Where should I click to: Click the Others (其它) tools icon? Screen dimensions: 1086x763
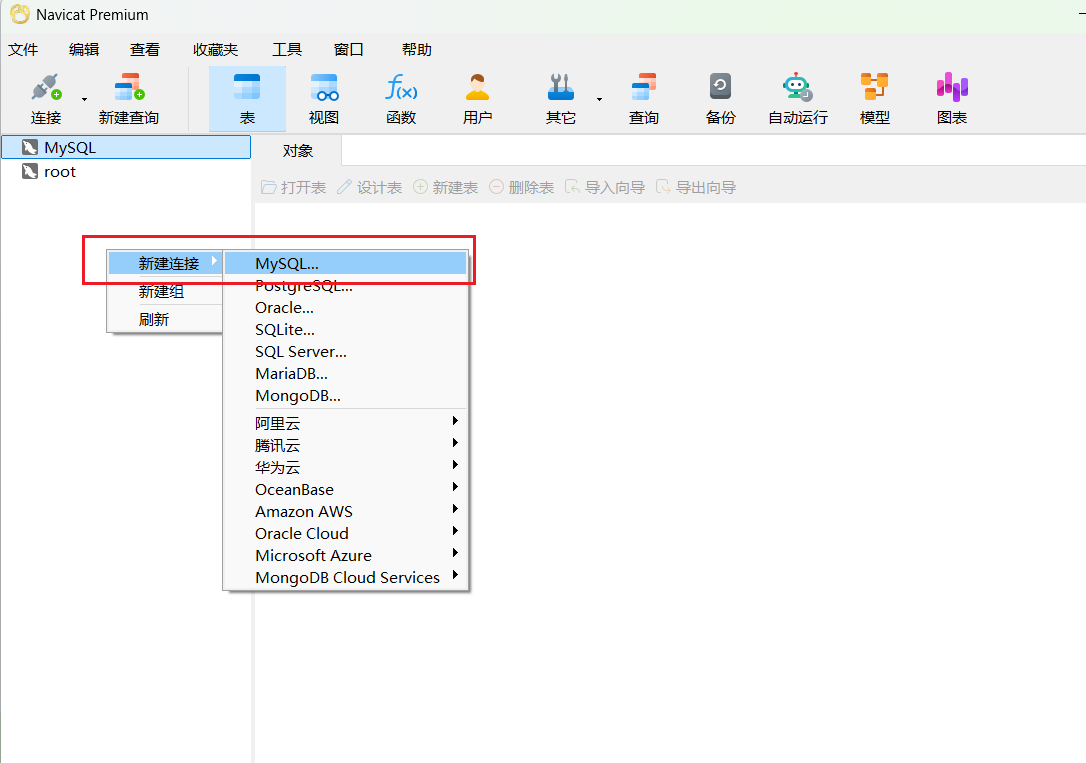click(x=560, y=88)
